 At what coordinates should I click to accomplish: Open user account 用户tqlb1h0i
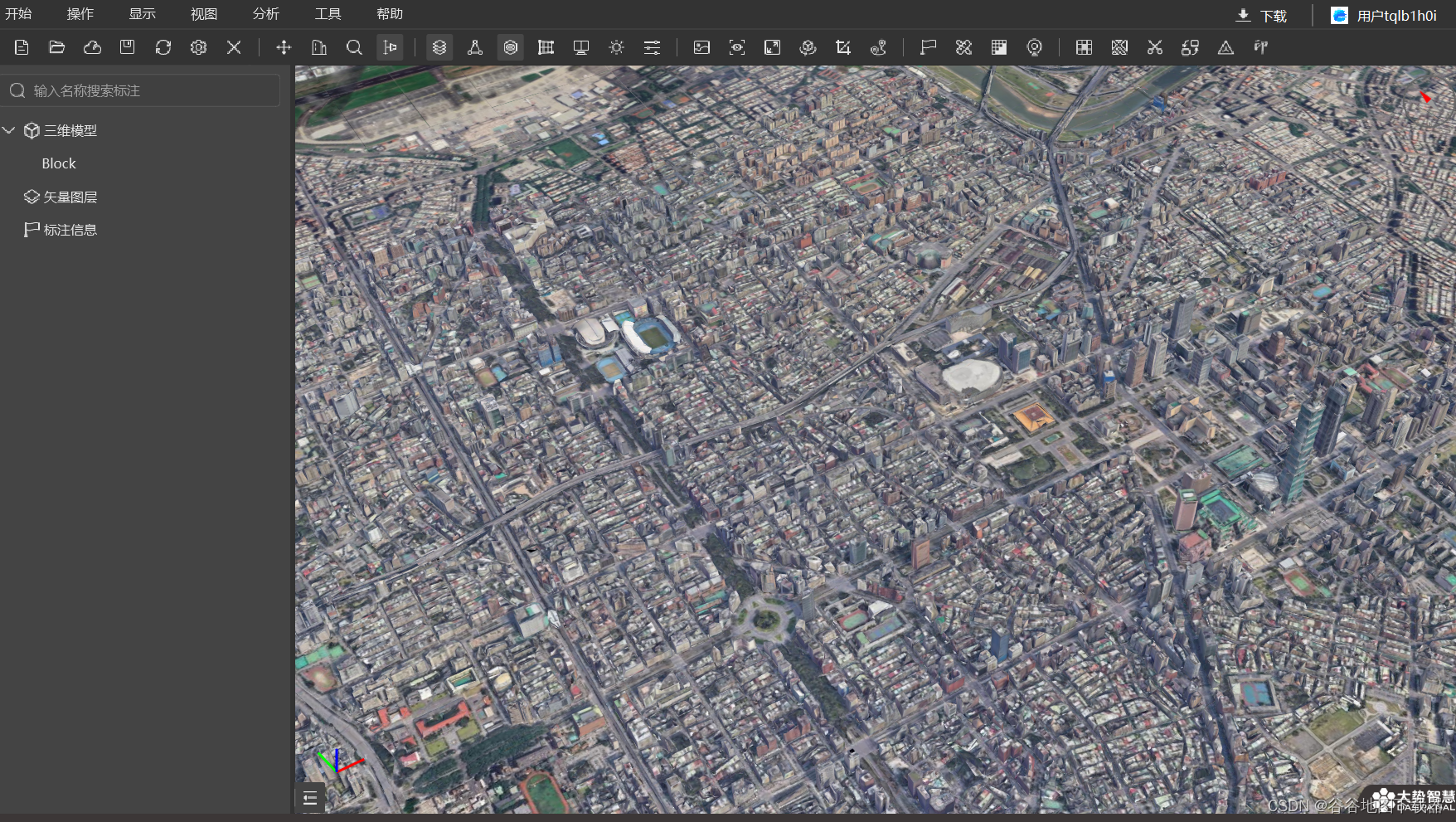pyautogui.click(x=1384, y=16)
